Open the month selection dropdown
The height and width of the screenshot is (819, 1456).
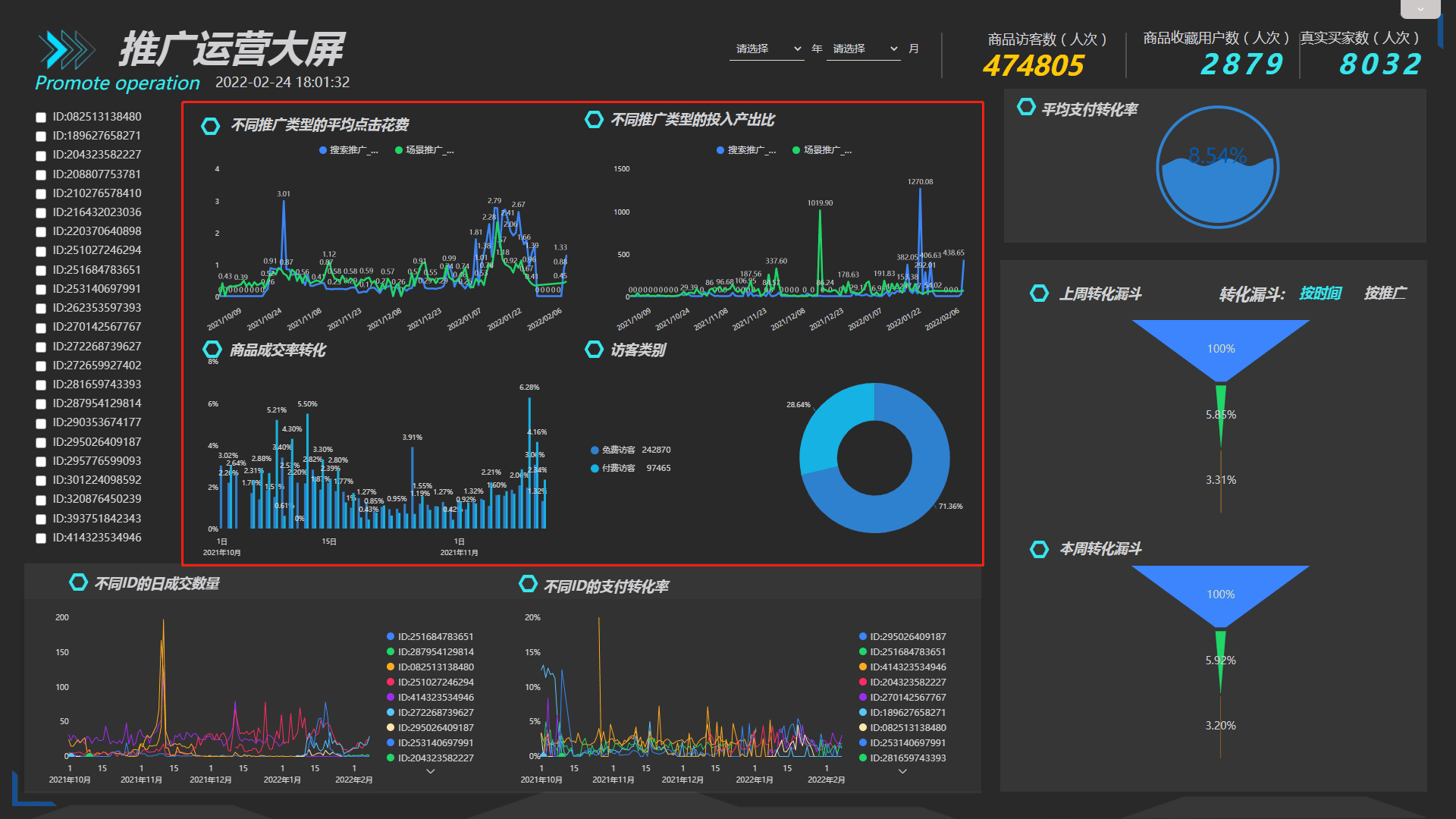coord(864,49)
